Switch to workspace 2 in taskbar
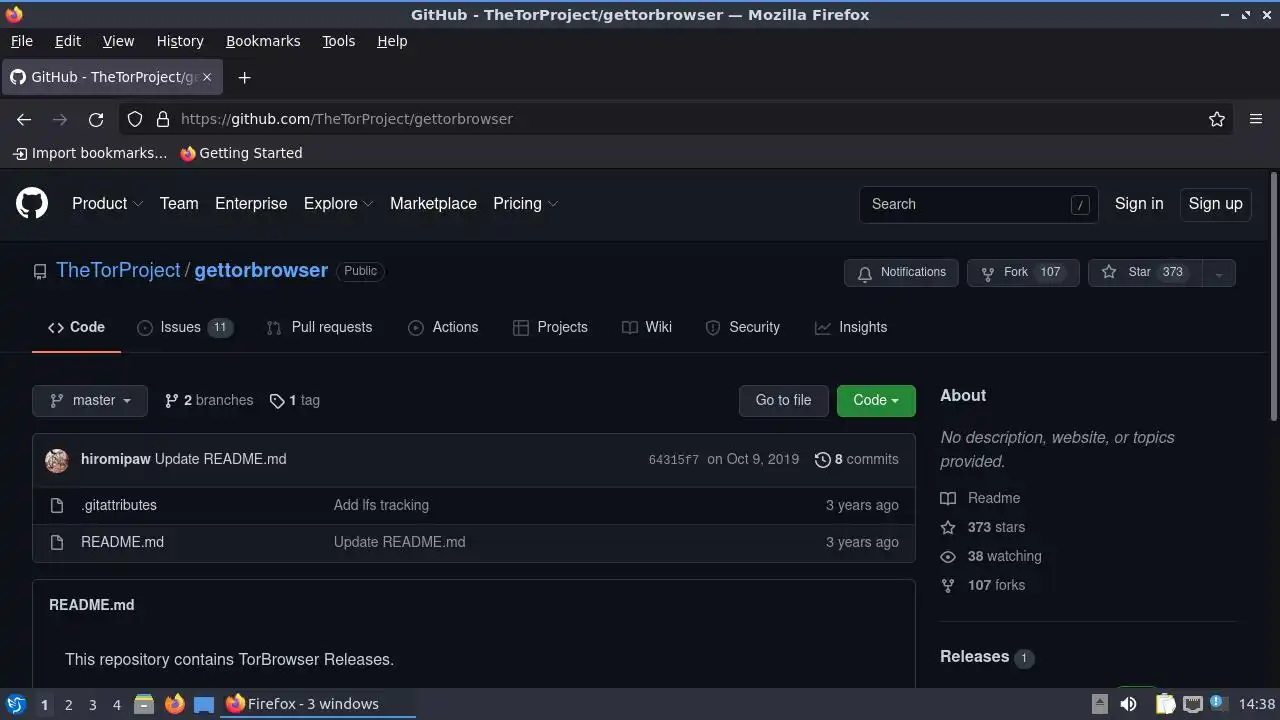Screen dimensions: 1280x720 click(68, 704)
